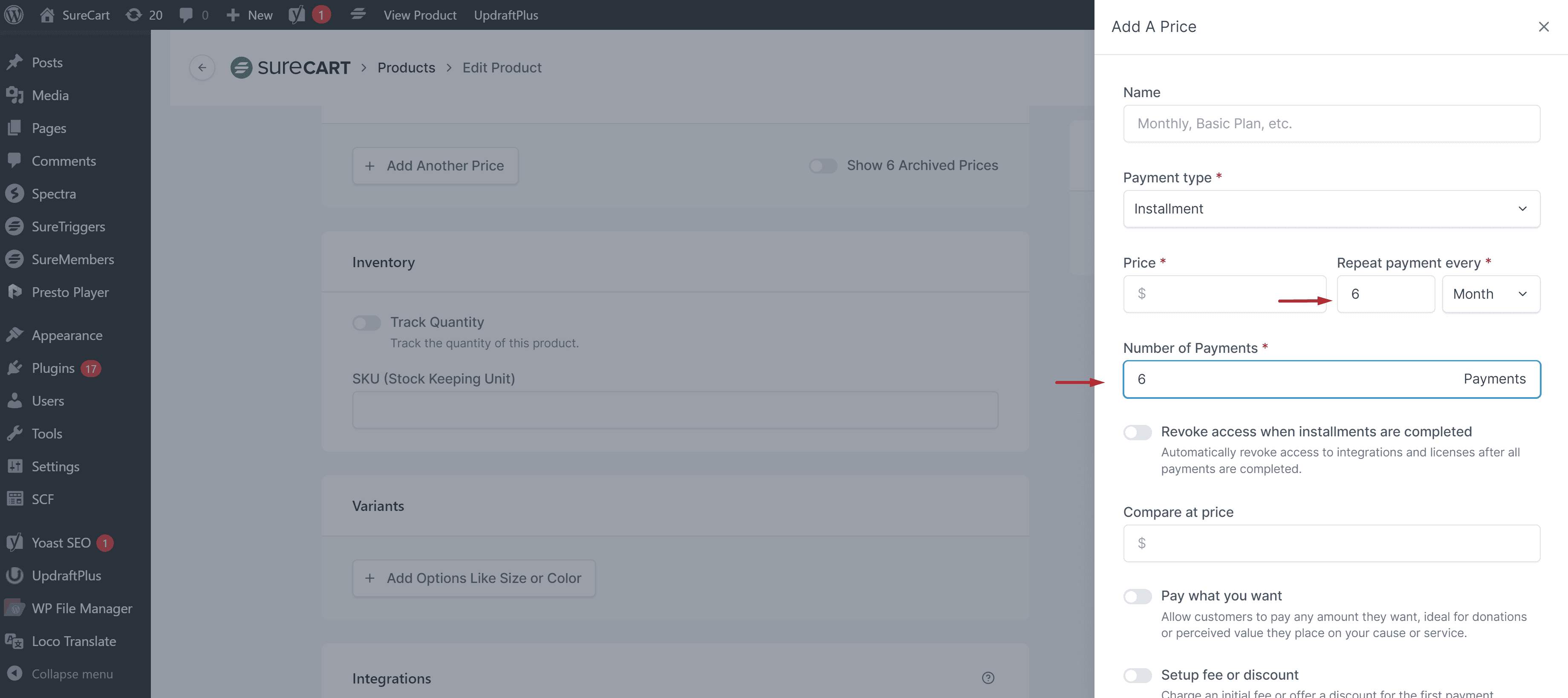Click the SureCart logo in header
1568x698 pixels.
pos(290,68)
